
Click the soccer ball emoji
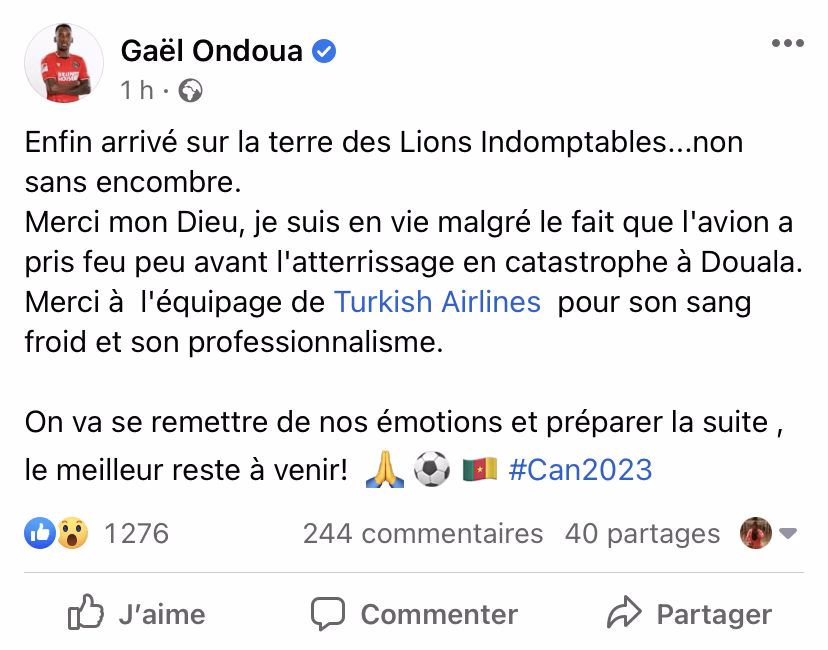coord(432,470)
